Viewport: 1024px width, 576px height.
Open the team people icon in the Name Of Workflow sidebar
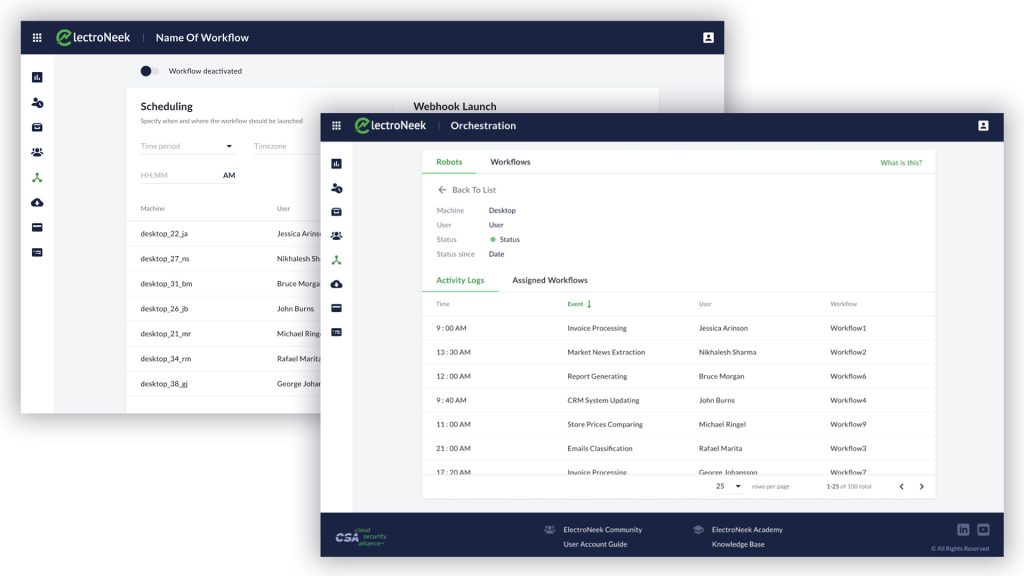(x=37, y=152)
